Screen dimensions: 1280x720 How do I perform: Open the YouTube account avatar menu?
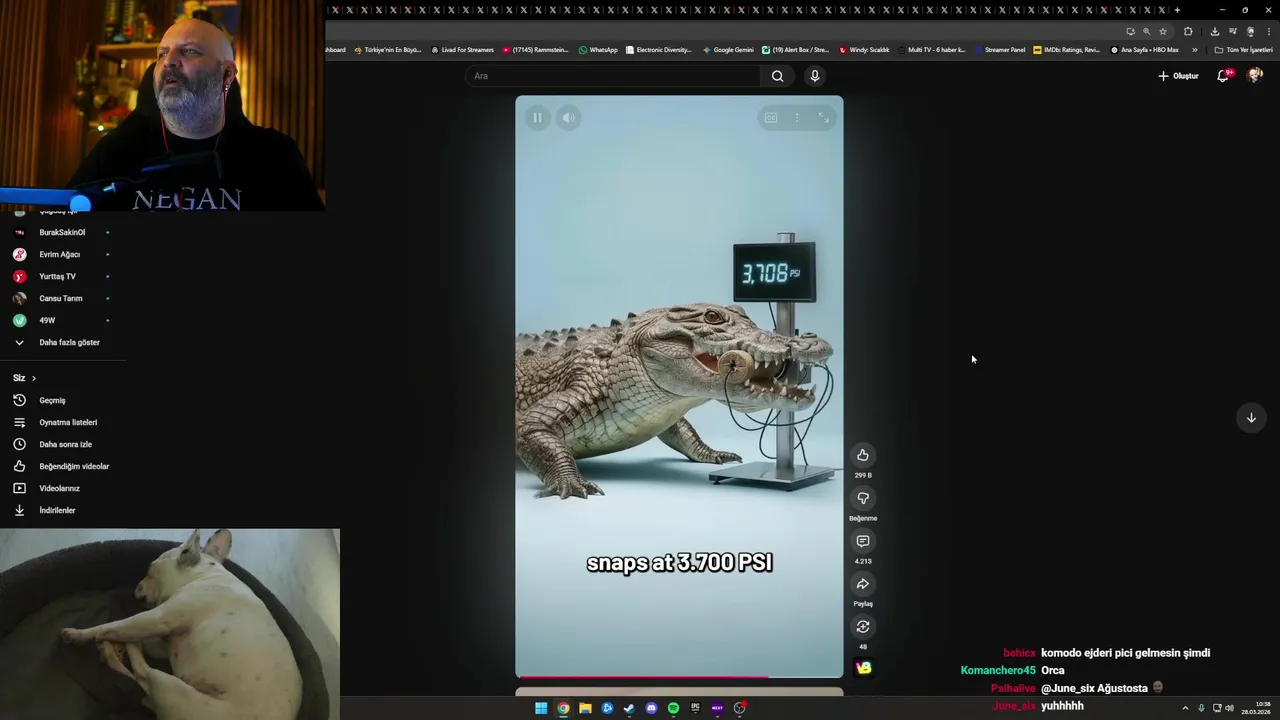[1255, 76]
